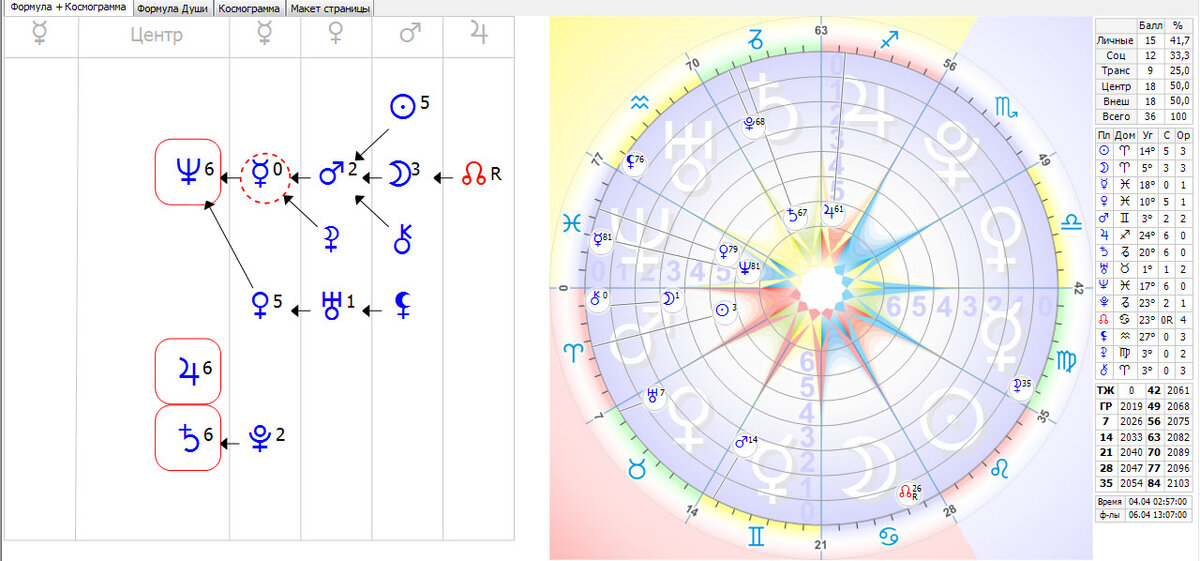Image resolution: width=1200 pixels, height=561 pixels.
Task: Click the Jupiter 61 marker in the chart
Action: [832, 210]
